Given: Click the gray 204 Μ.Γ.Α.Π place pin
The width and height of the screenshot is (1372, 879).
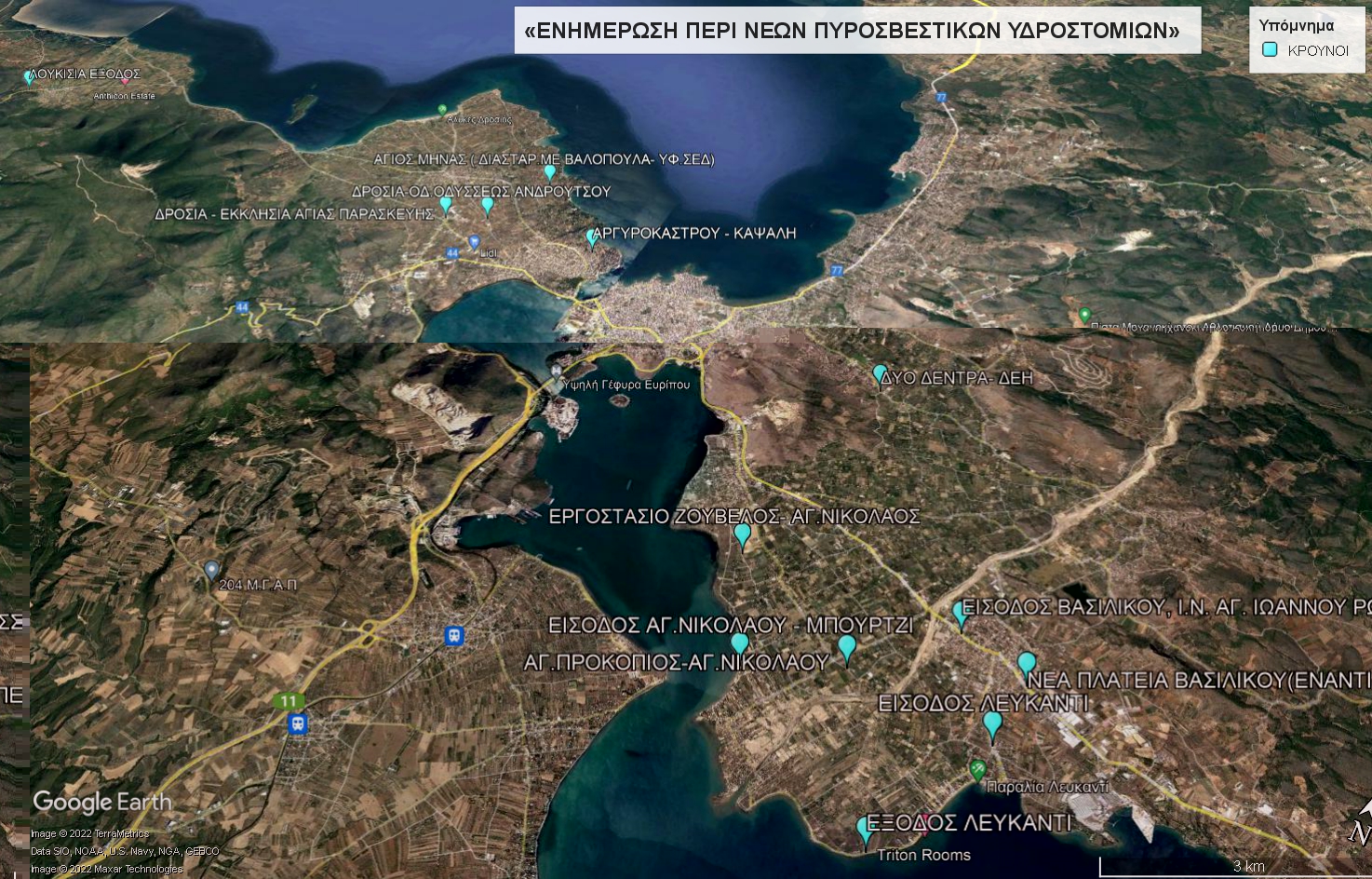Looking at the screenshot, I should click(x=211, y=569).
